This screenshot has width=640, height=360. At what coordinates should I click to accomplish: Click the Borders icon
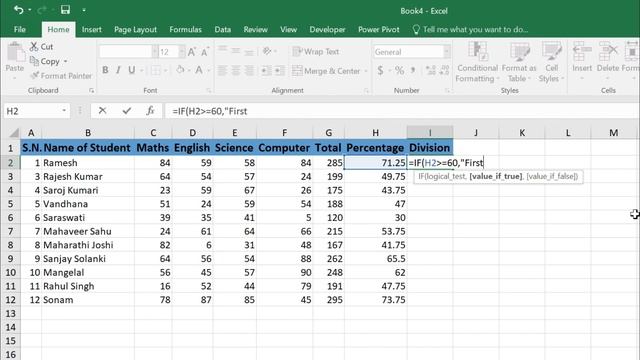click(156, 70)
